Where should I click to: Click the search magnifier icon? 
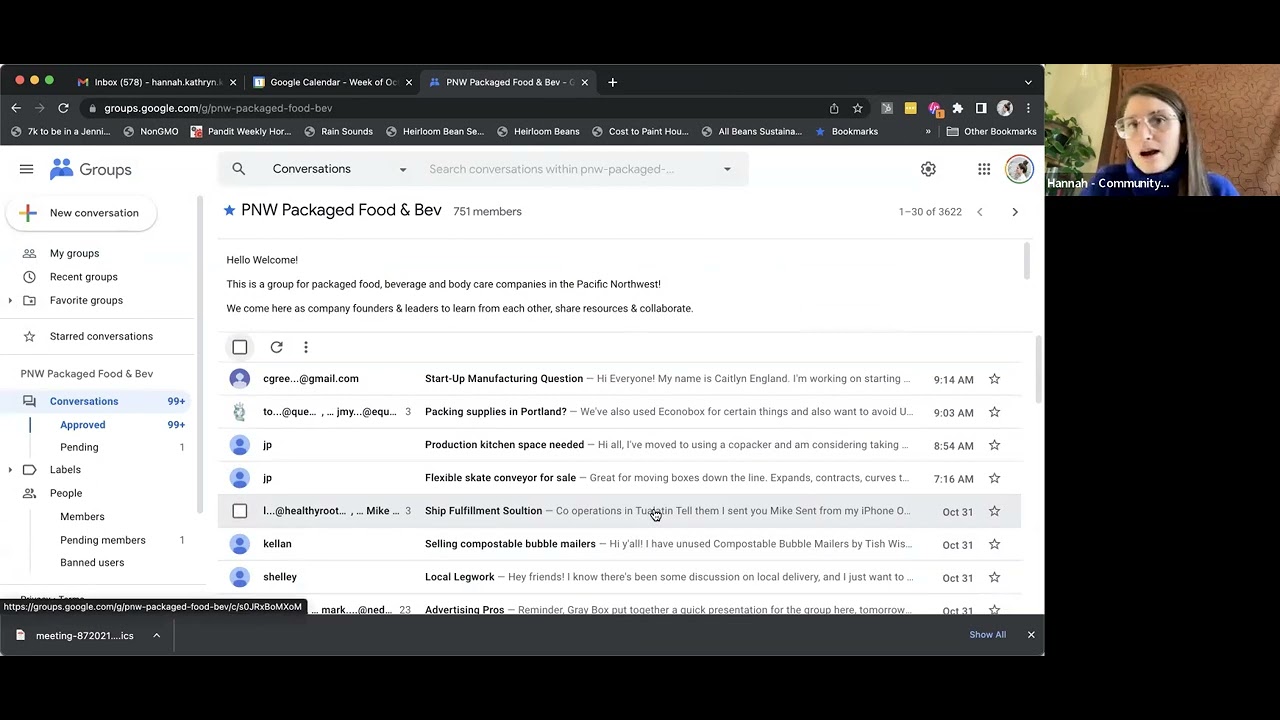239,169
